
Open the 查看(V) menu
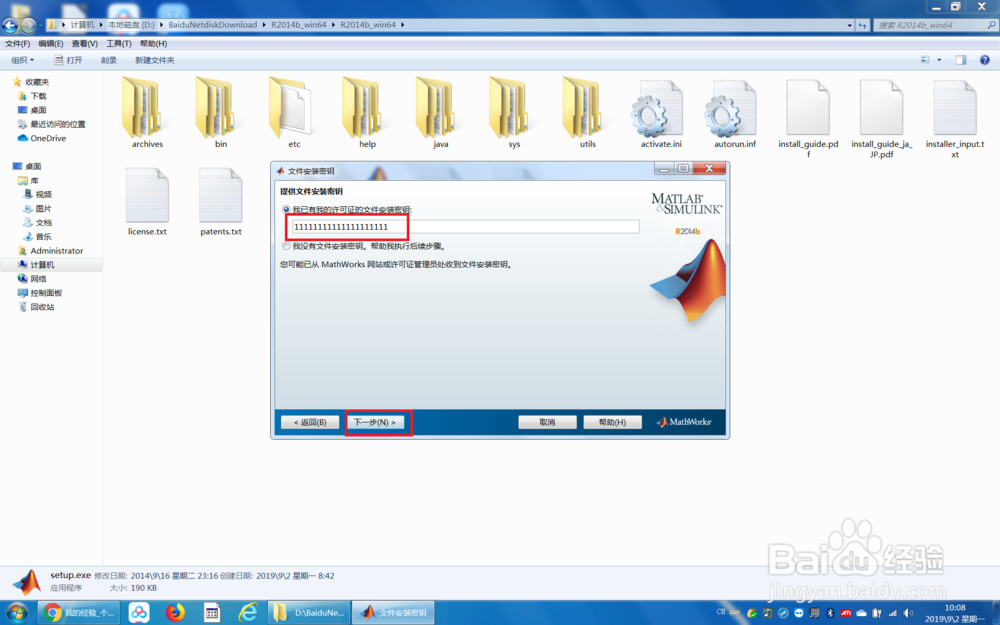tap(84, 43)
